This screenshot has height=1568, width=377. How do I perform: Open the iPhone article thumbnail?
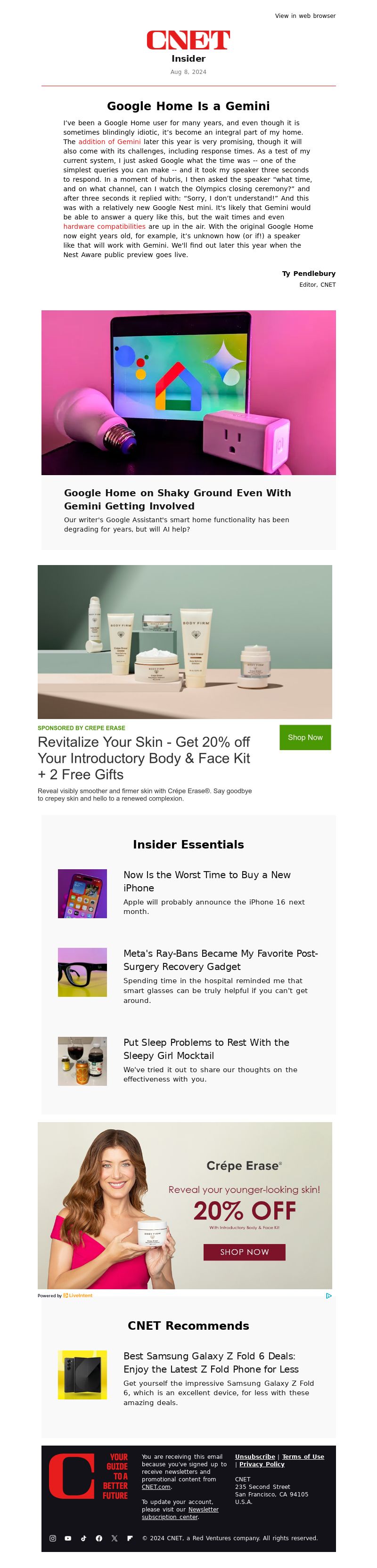tap(82, 894)
